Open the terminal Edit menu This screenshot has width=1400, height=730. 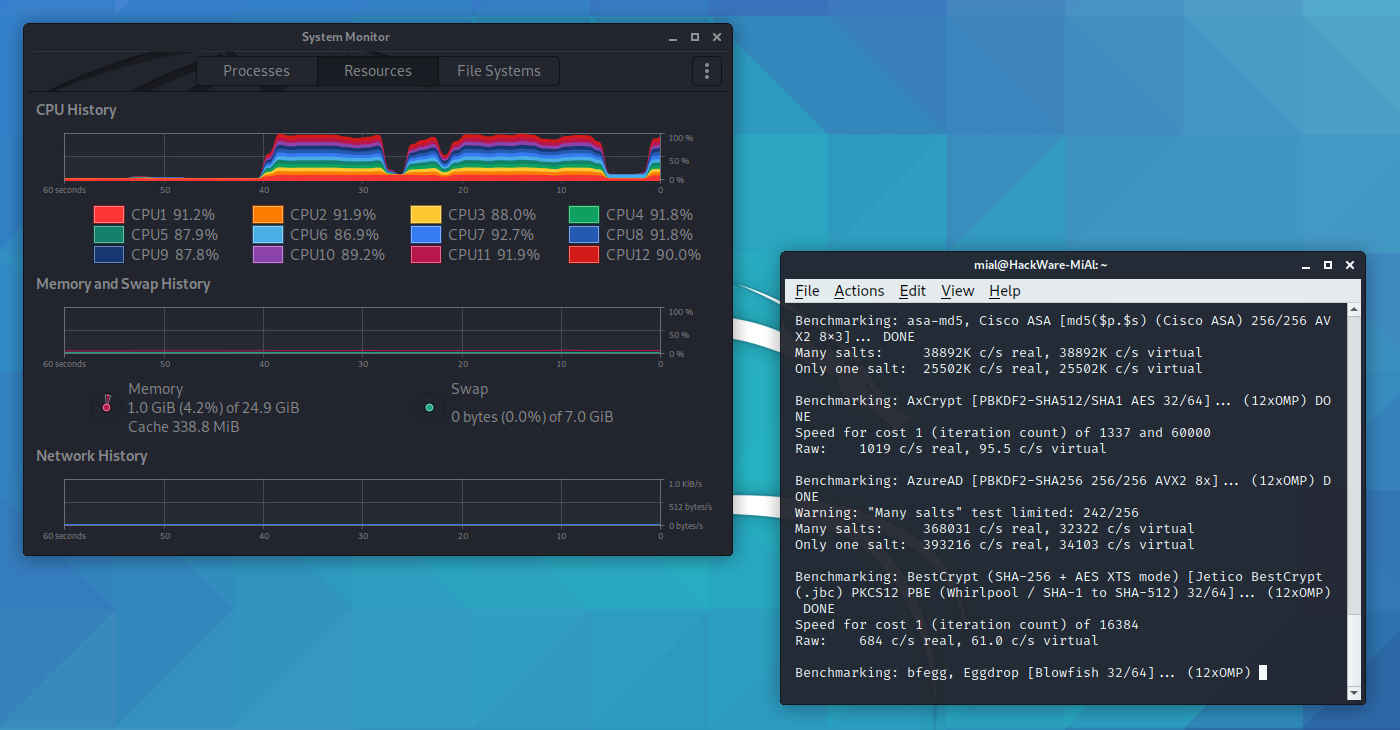912,291
